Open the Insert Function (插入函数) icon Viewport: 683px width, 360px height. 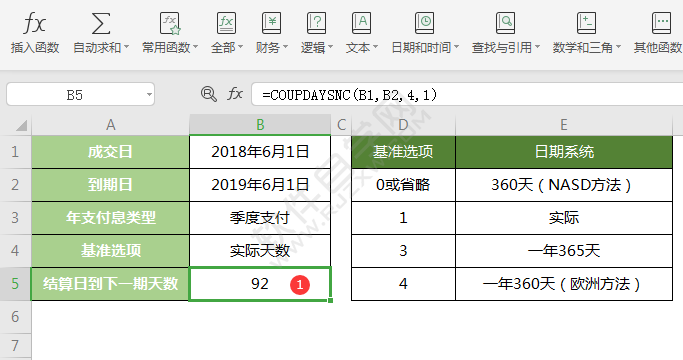pyautogui.click(x=34, y=23)
